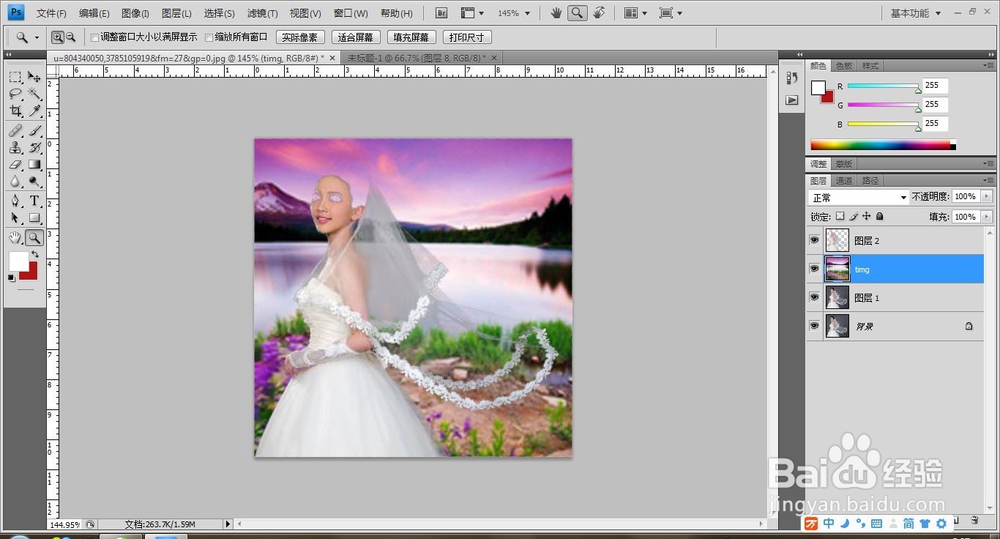The image size is (1000, 539).
Task: Open the opacity slider arrow
Action: coord(987,196)
